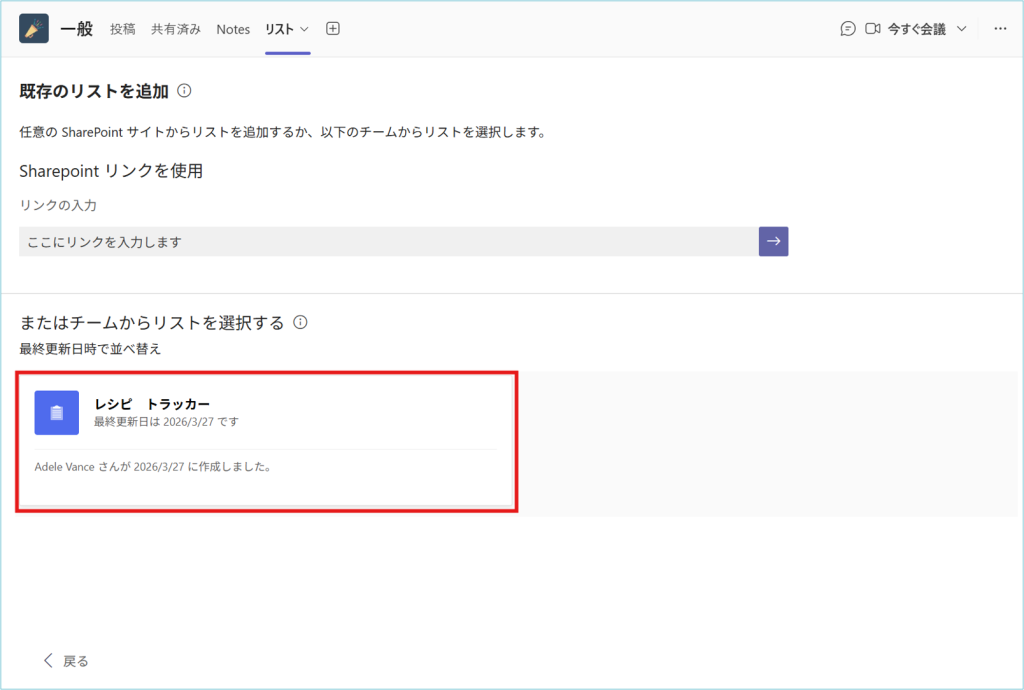1024x690 pixels.
Task: Show info next to またはチームからリストを選択する
Action: (300, 322)
